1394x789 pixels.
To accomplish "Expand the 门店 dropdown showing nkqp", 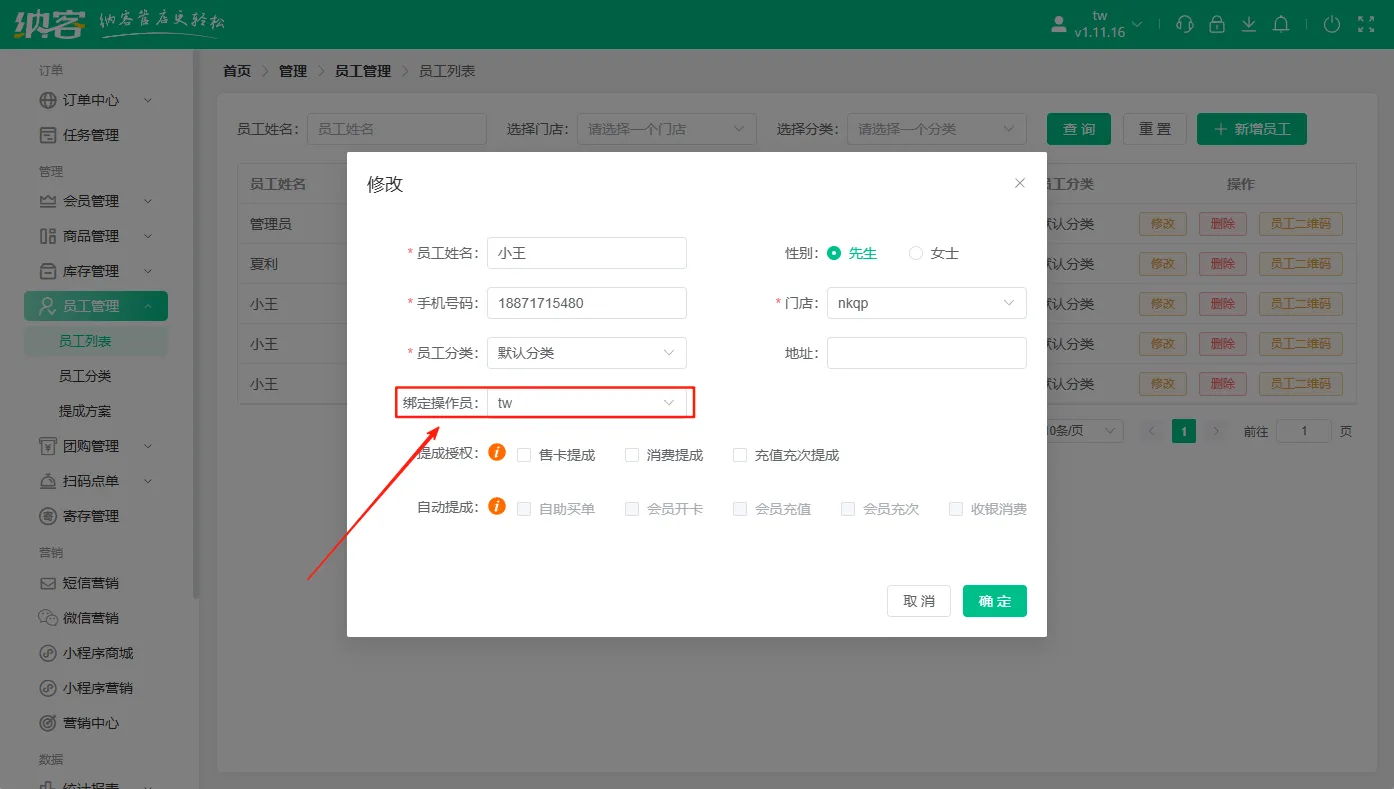I will pos(926,303).
